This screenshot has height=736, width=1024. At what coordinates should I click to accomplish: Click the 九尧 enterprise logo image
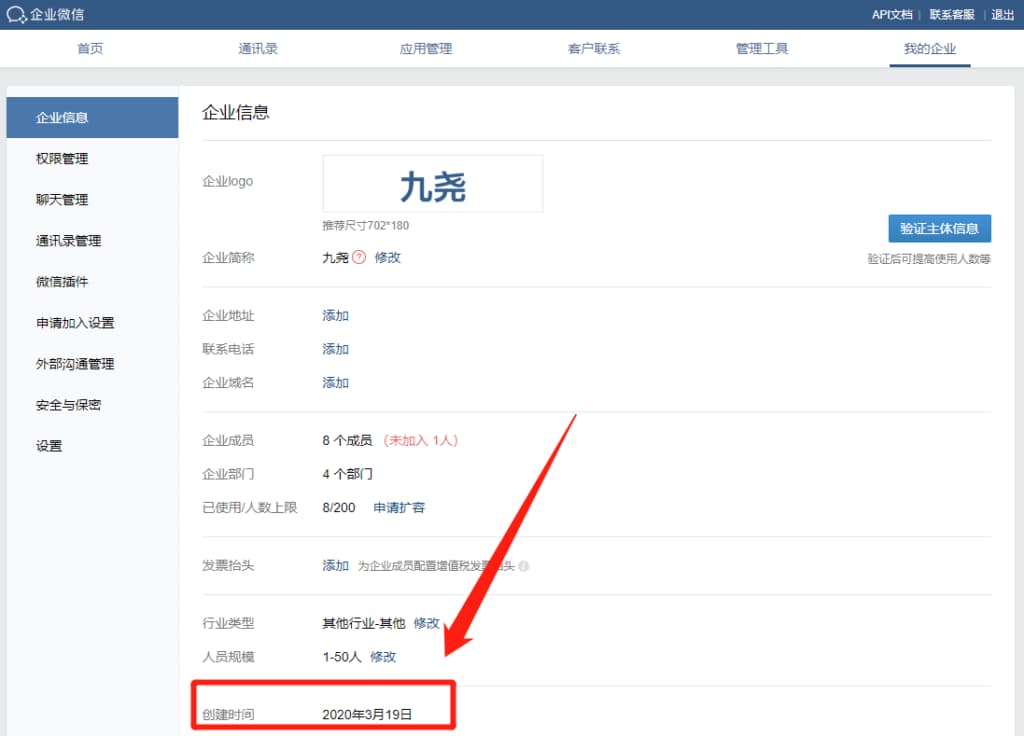click(x=432, y=183)
